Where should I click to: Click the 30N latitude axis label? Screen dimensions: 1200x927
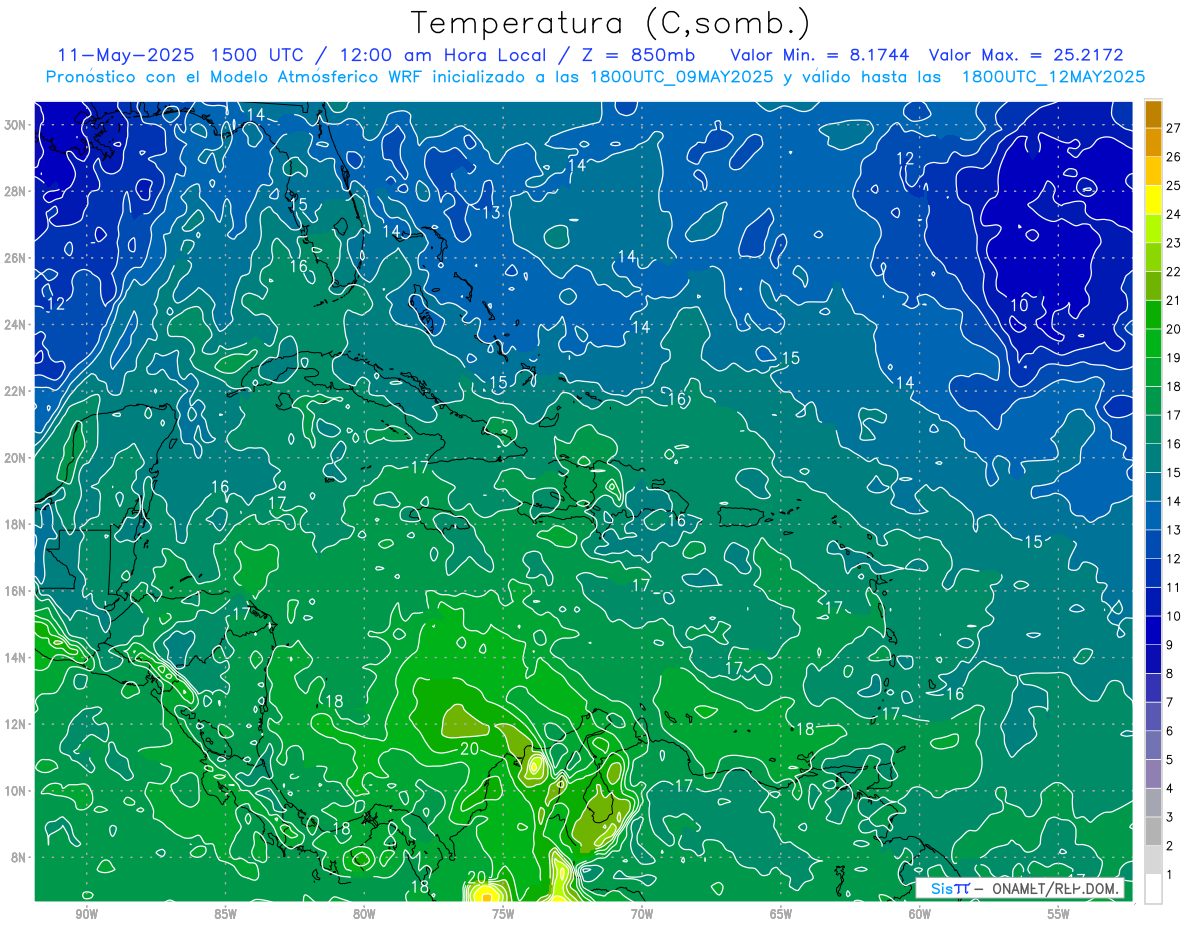click(x=16, y=125)
